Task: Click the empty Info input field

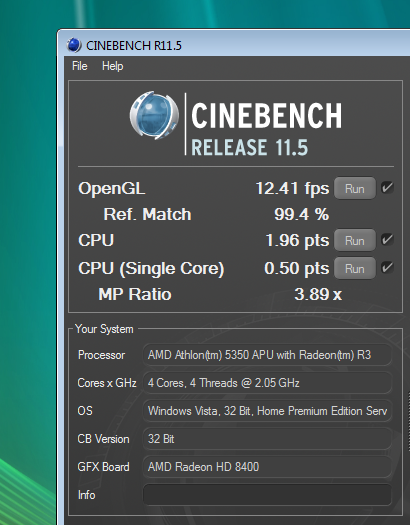Action: (x=267, y=495)
